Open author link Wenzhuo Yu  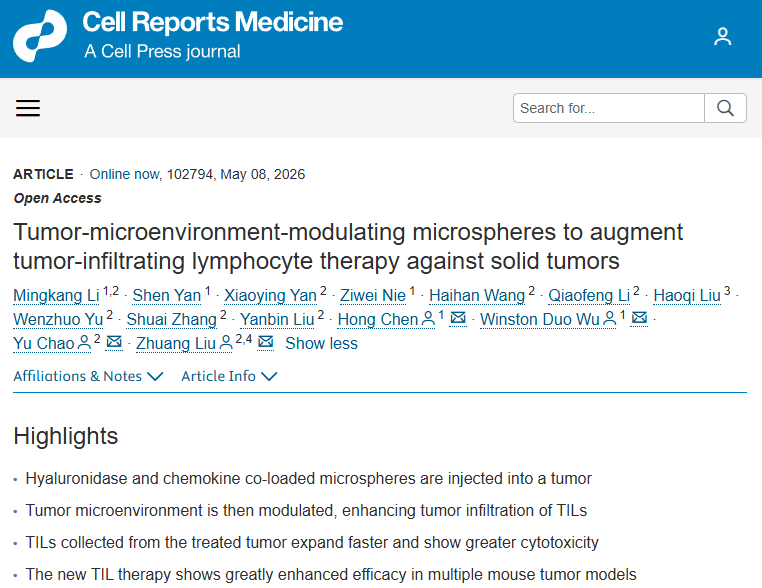point(58,319)
